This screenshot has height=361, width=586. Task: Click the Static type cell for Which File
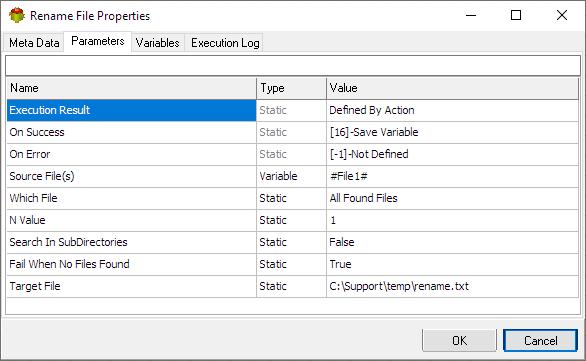coord(292,198)
